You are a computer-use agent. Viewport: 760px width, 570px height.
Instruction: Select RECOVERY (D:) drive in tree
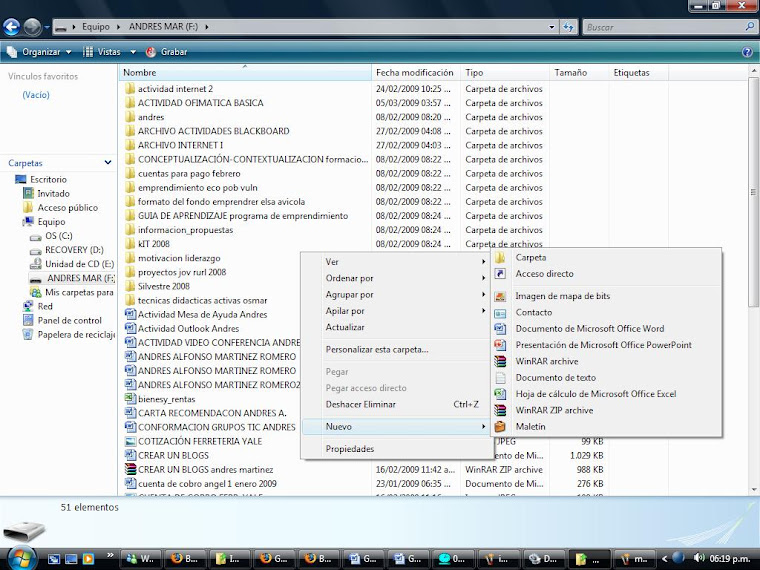coord(67,250)
